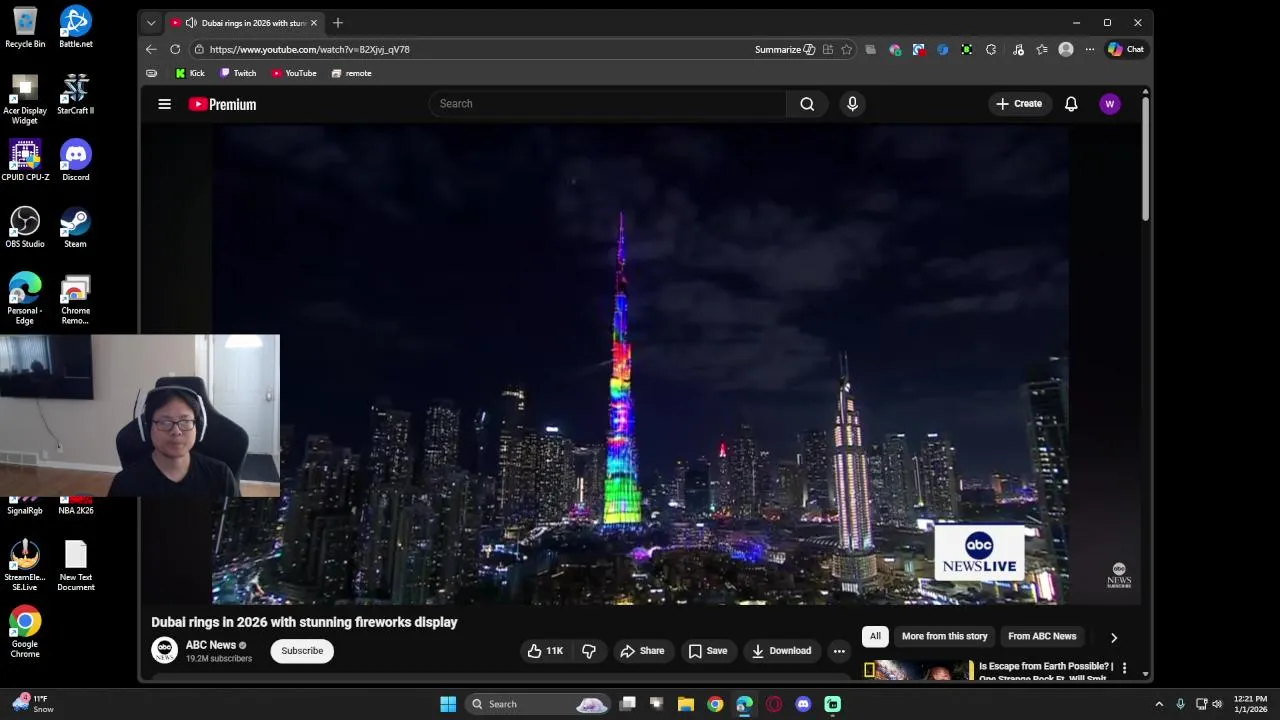The height and width of the screenshot is (720, 1280).
Task: Open the extensions puzzle icon
Action: 991,49
